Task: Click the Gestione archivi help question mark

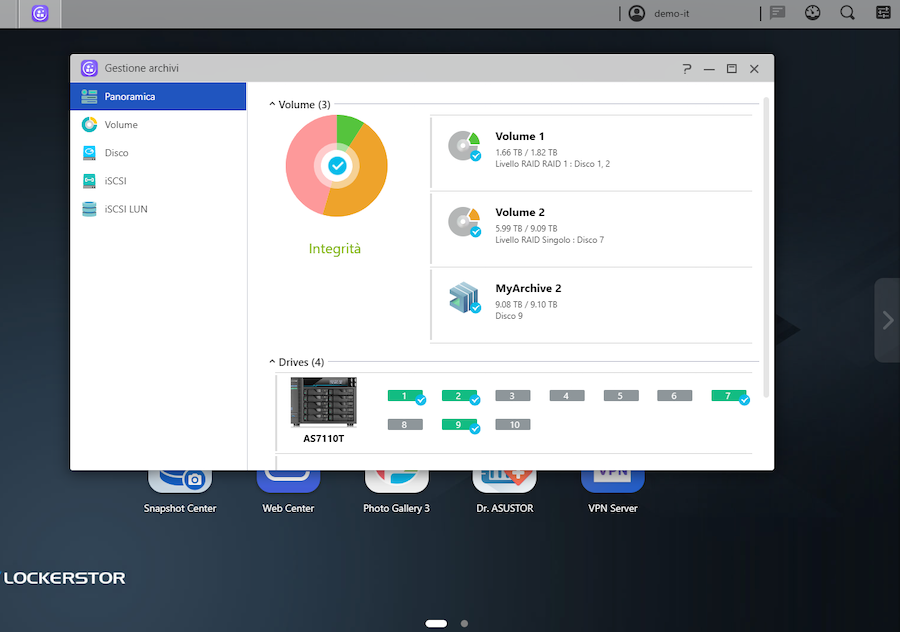Action: click(x=686, y=68)
